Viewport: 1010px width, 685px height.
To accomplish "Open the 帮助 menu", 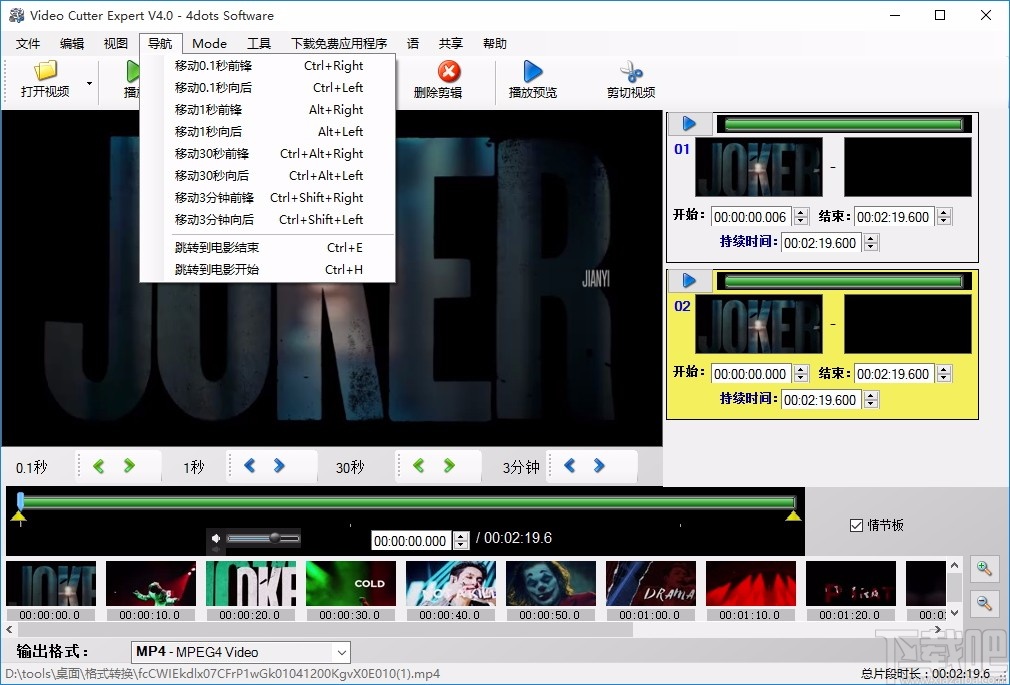I will pos(494,43).
